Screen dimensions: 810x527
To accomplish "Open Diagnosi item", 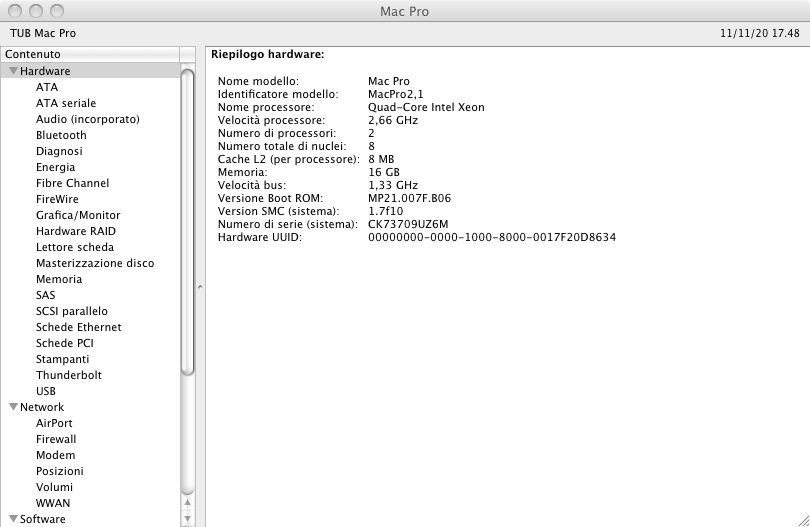I will [59, 151].
